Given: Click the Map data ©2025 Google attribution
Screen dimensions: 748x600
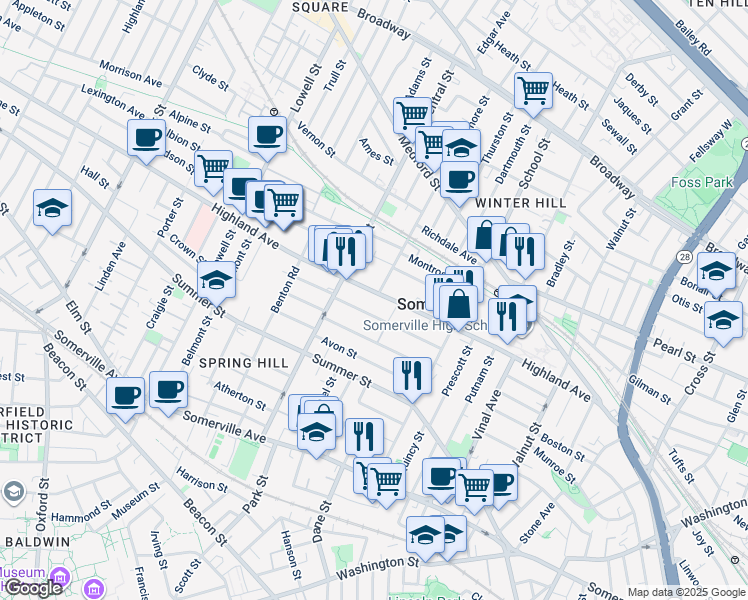Looking at the screenshot, I should click(686, 592).
